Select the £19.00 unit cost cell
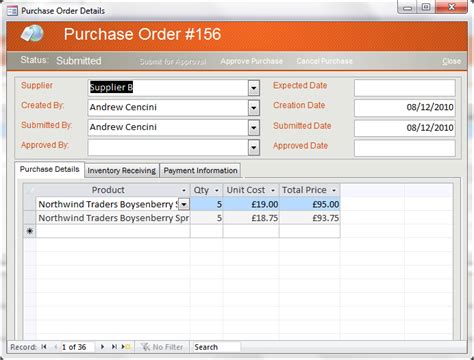Screen dimensions: 474x360 (x=251, y=204)
